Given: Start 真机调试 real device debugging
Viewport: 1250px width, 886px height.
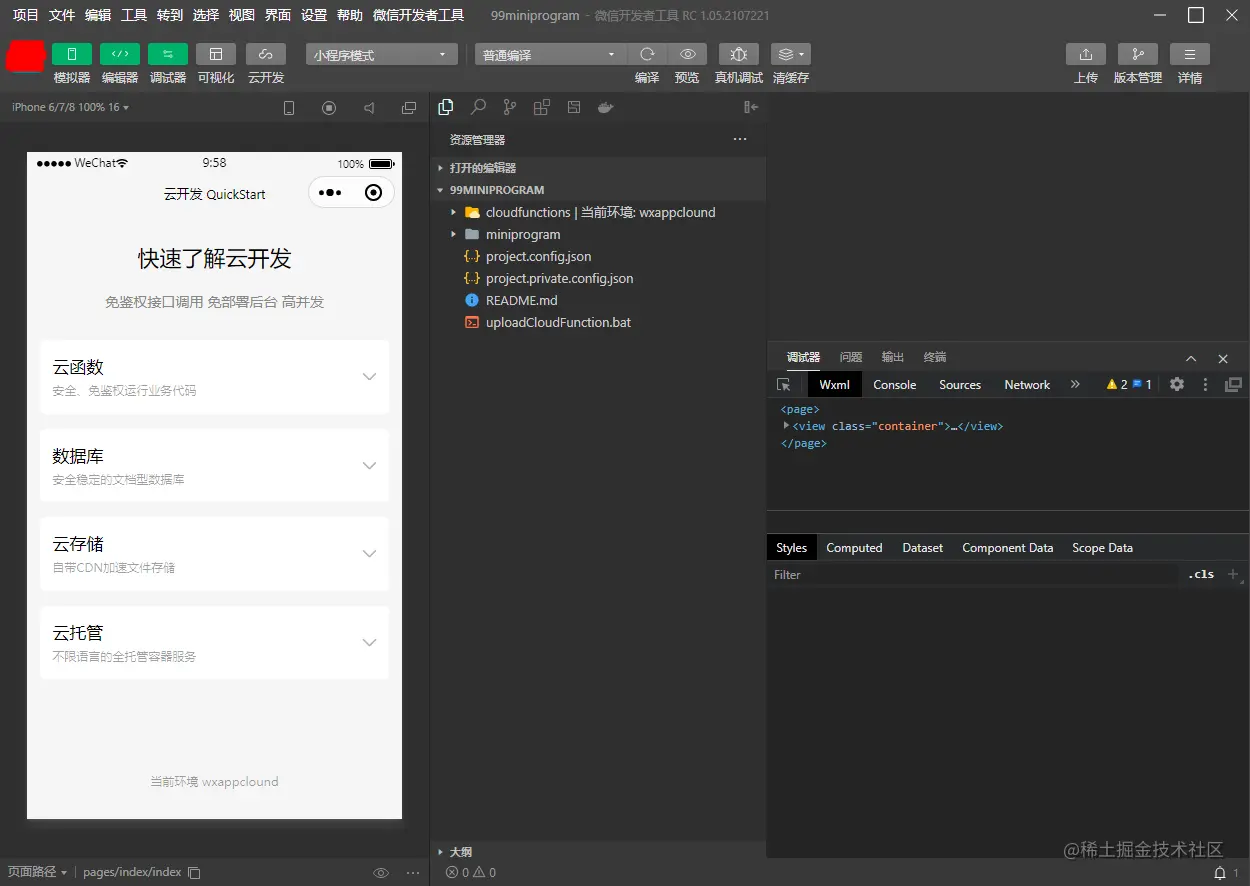Looking at the screenshot, I should click(x=739, y=54).
